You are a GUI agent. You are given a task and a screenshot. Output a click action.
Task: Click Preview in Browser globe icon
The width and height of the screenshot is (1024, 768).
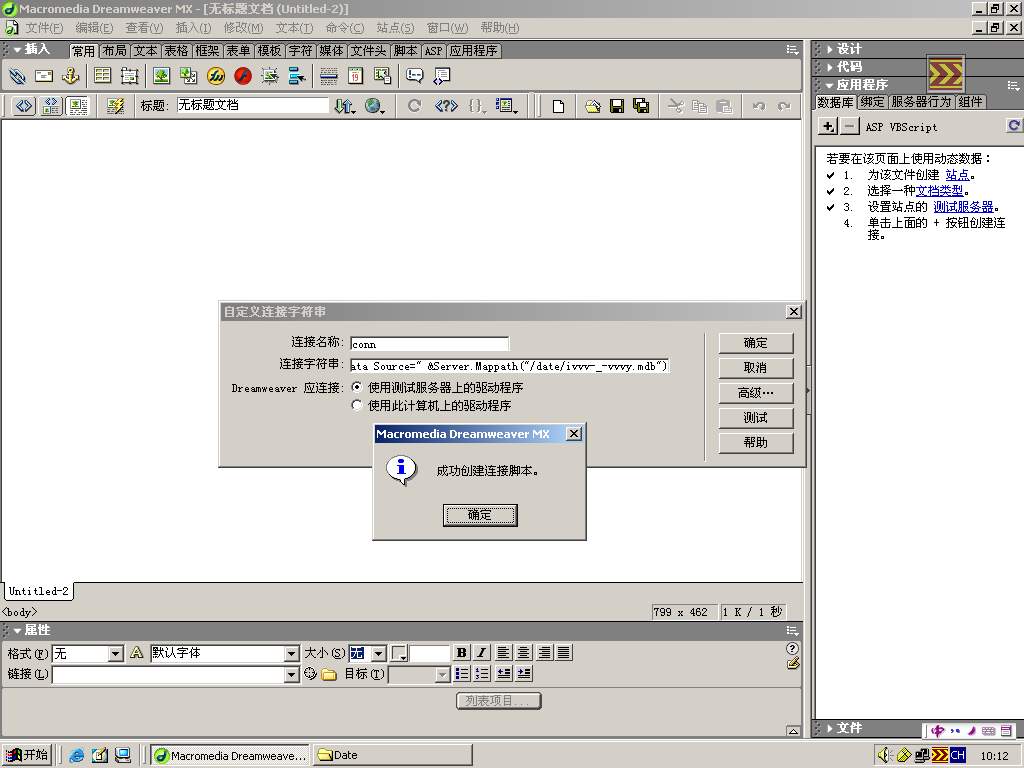[x=374, y=106]
